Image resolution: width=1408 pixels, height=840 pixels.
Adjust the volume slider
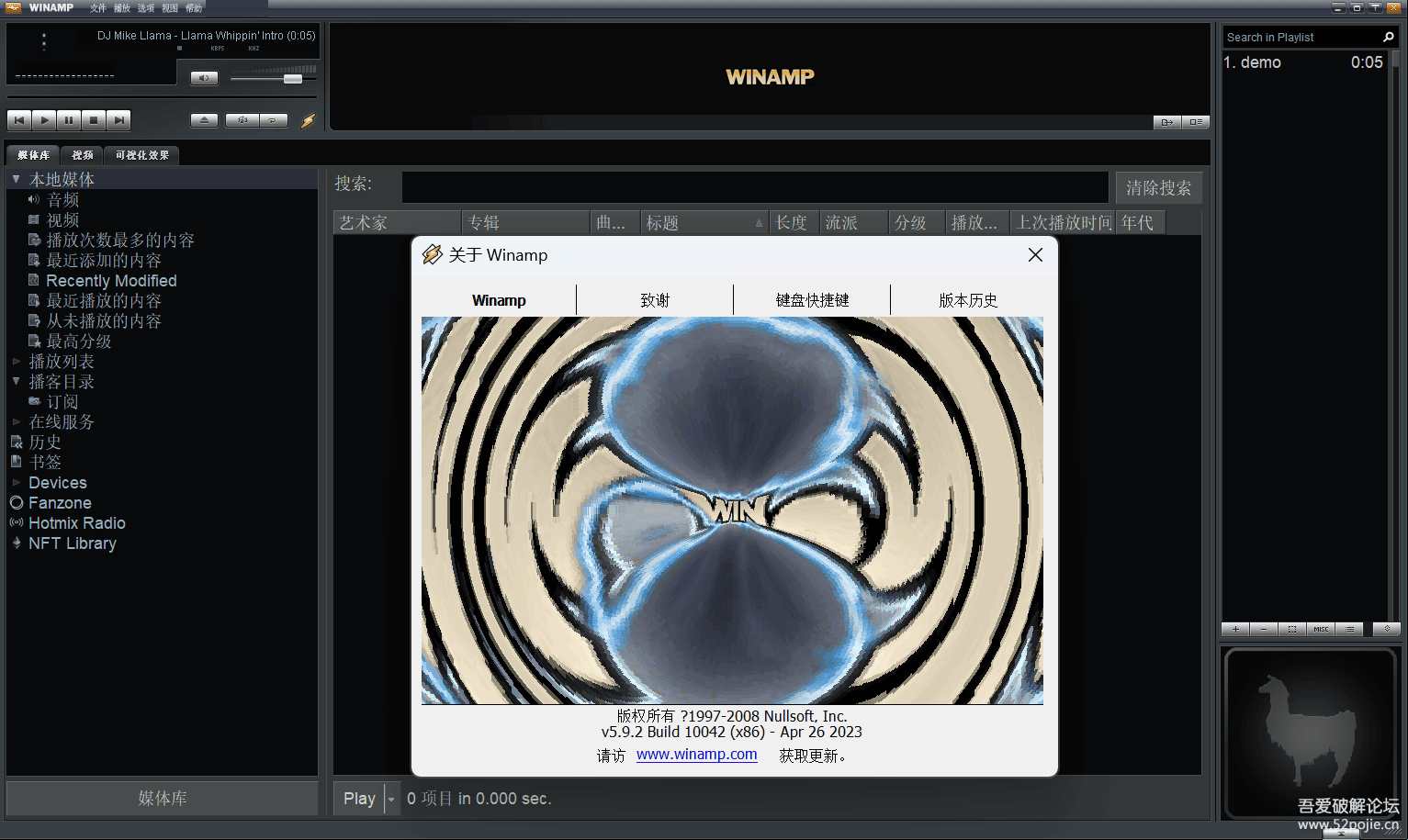(274, 79)
